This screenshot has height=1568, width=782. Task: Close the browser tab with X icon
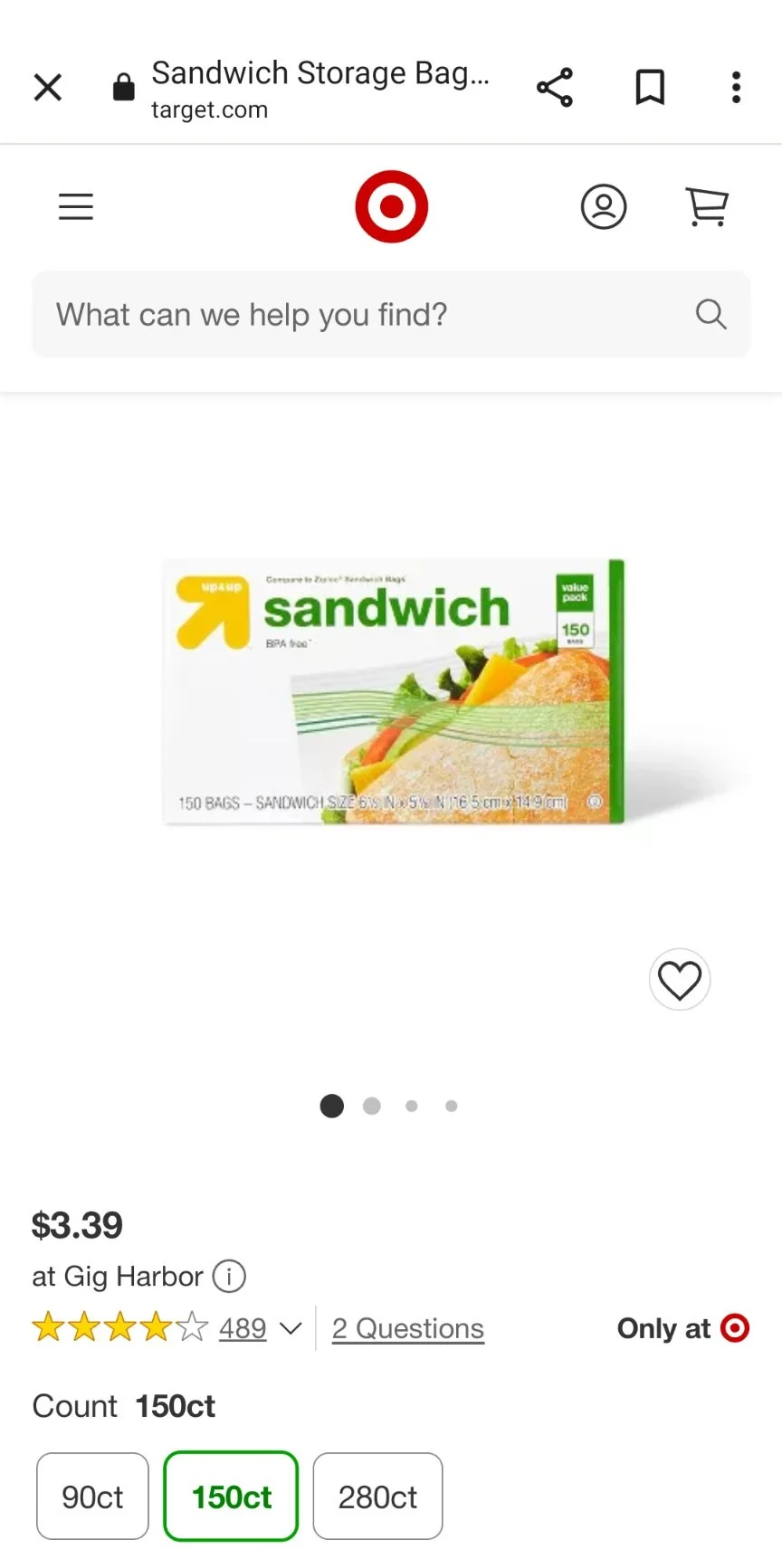click(x=48, y=88)
